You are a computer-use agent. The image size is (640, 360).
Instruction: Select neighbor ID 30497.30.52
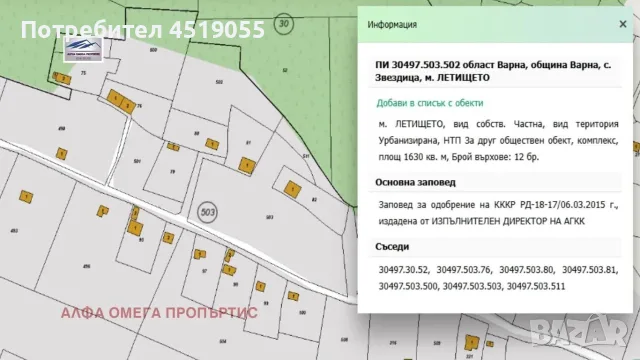click(403, 270)
